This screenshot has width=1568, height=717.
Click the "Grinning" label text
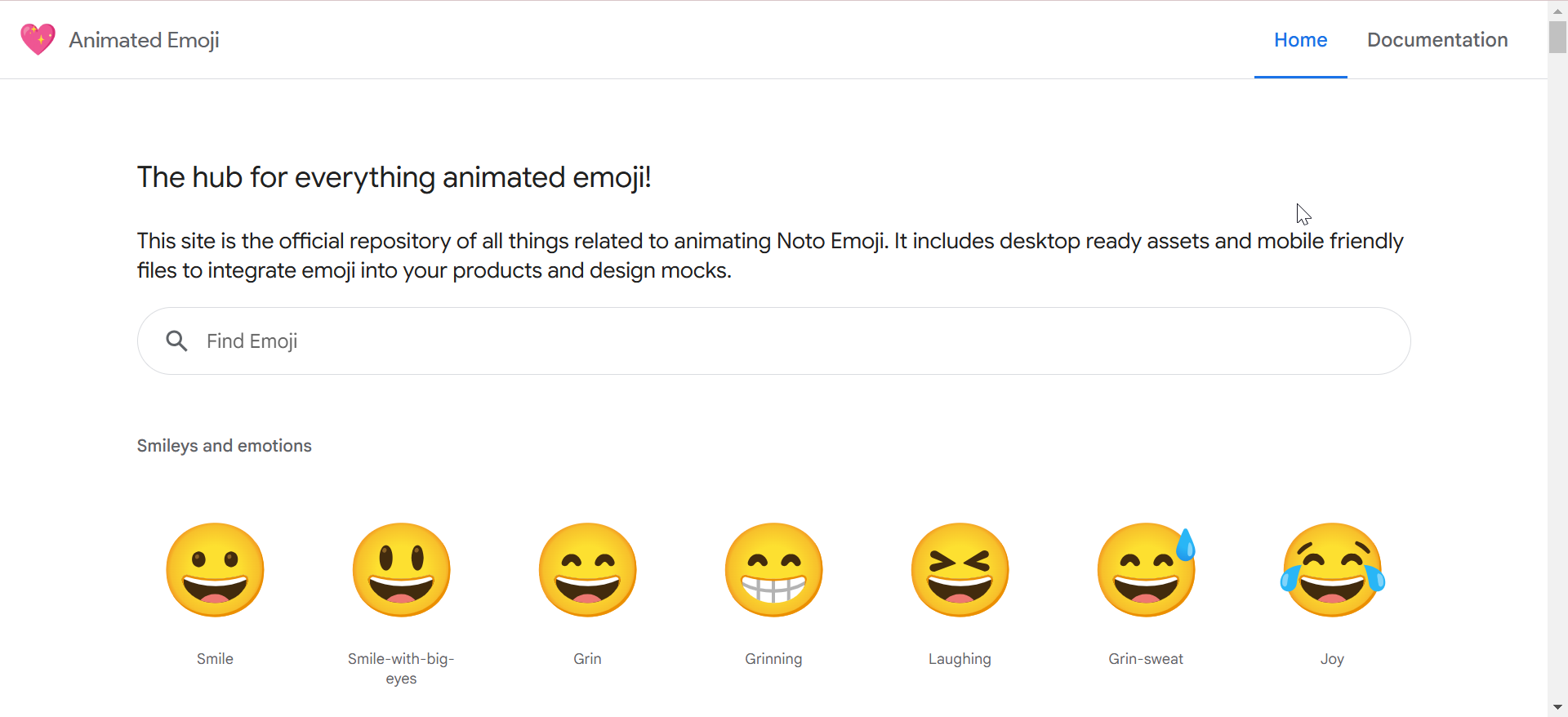[773, 659]
